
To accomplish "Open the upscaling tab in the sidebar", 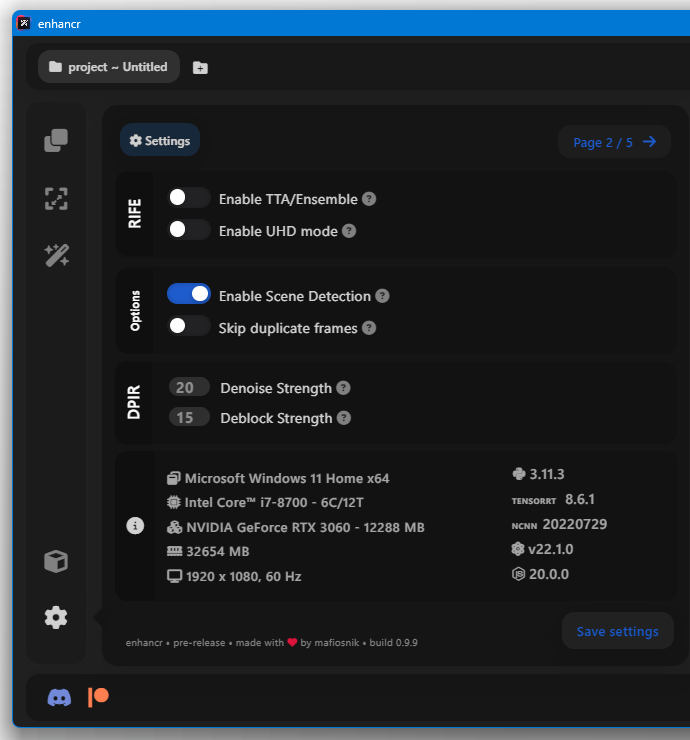I will (56, 199).
